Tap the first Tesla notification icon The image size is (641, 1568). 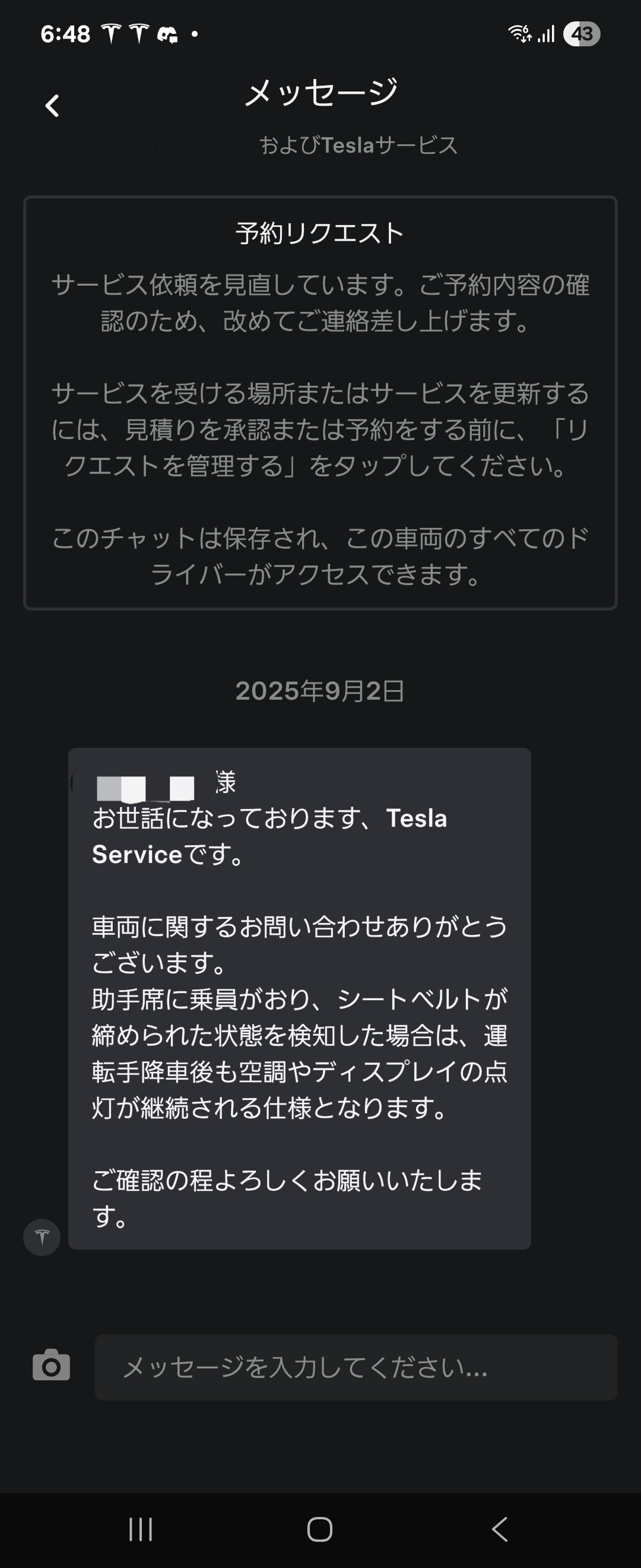[112, 33]
